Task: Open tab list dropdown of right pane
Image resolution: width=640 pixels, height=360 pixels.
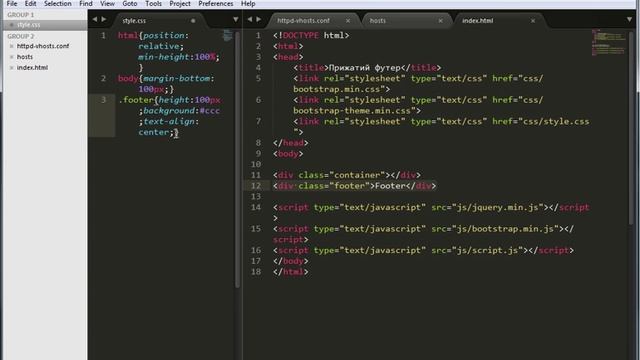Action: click(629, 20)
